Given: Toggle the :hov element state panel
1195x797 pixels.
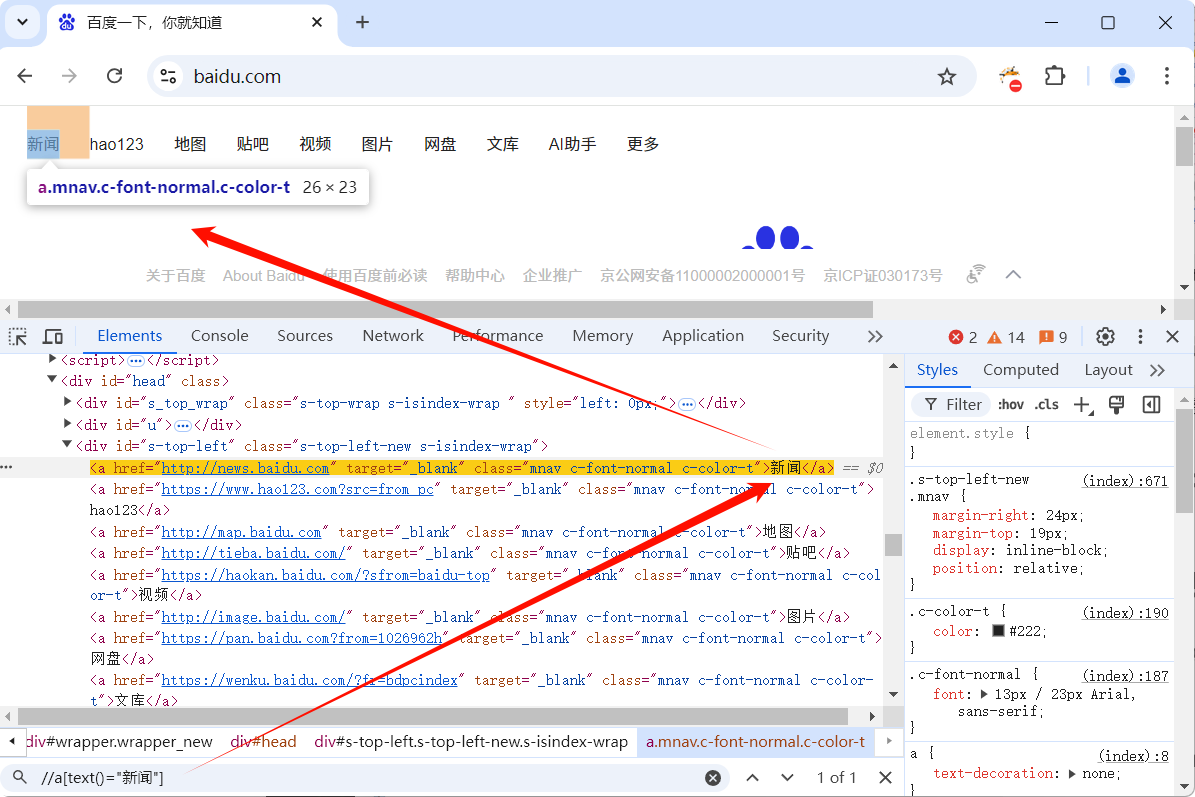Looking at the screenshot, I should click(x=1011, y=405).
